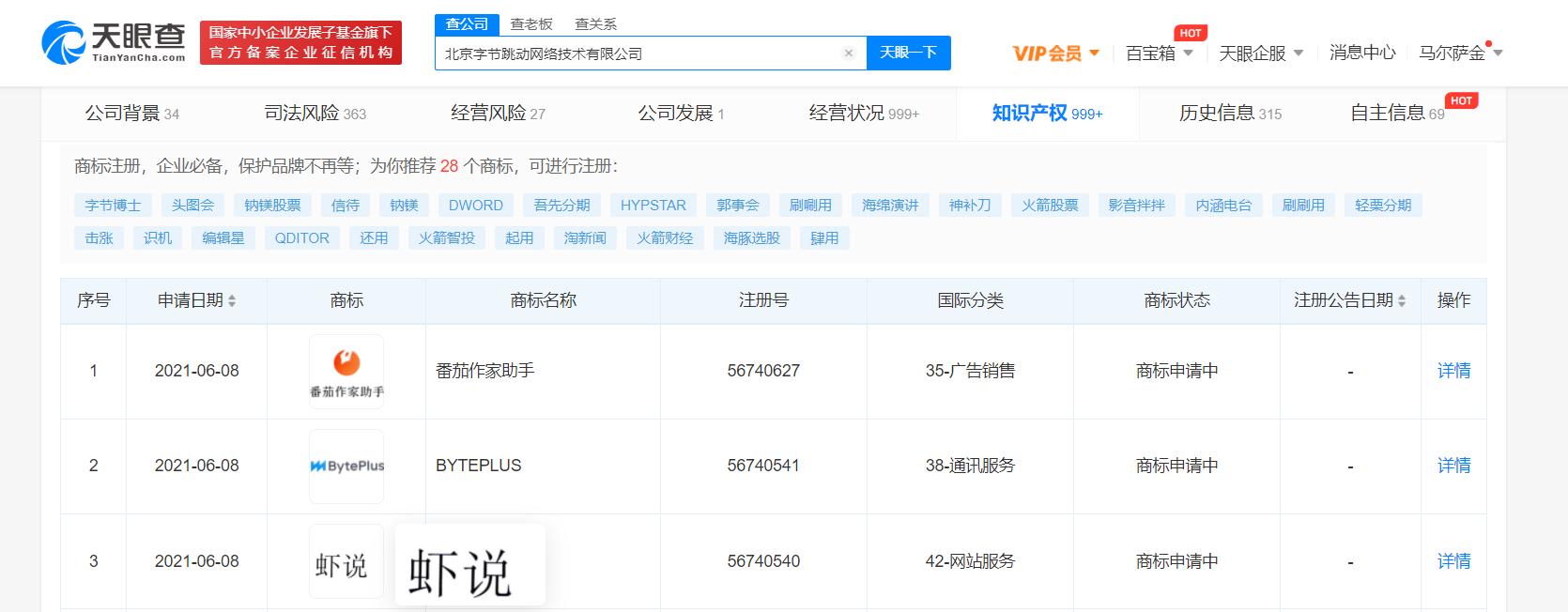The image size is (1568, 612).
Task: Open the 自主信息 tab
Action: (x=1397, y=114)
